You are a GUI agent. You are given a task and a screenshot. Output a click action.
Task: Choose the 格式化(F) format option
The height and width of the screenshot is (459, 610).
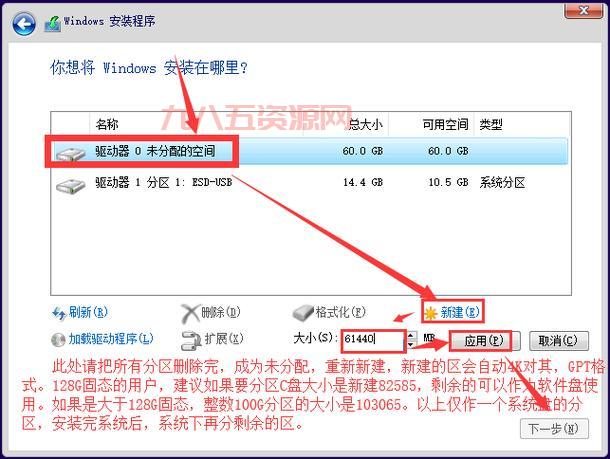point(341,312)
